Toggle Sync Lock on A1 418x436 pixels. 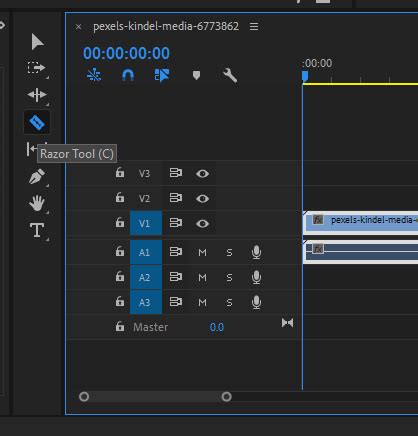[x=176, y=252]
